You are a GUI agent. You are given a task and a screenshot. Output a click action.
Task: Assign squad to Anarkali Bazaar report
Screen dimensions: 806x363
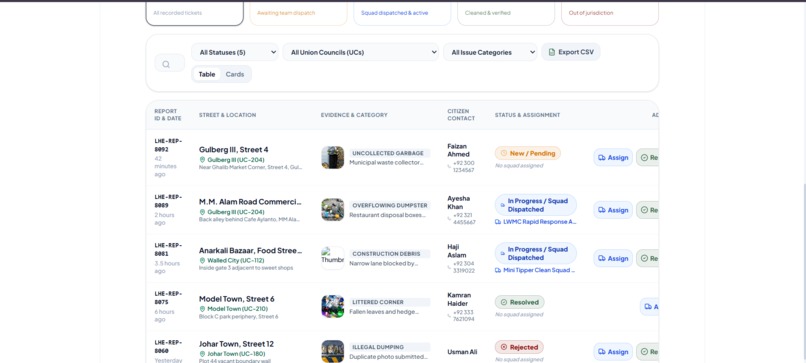coord(613,258)
